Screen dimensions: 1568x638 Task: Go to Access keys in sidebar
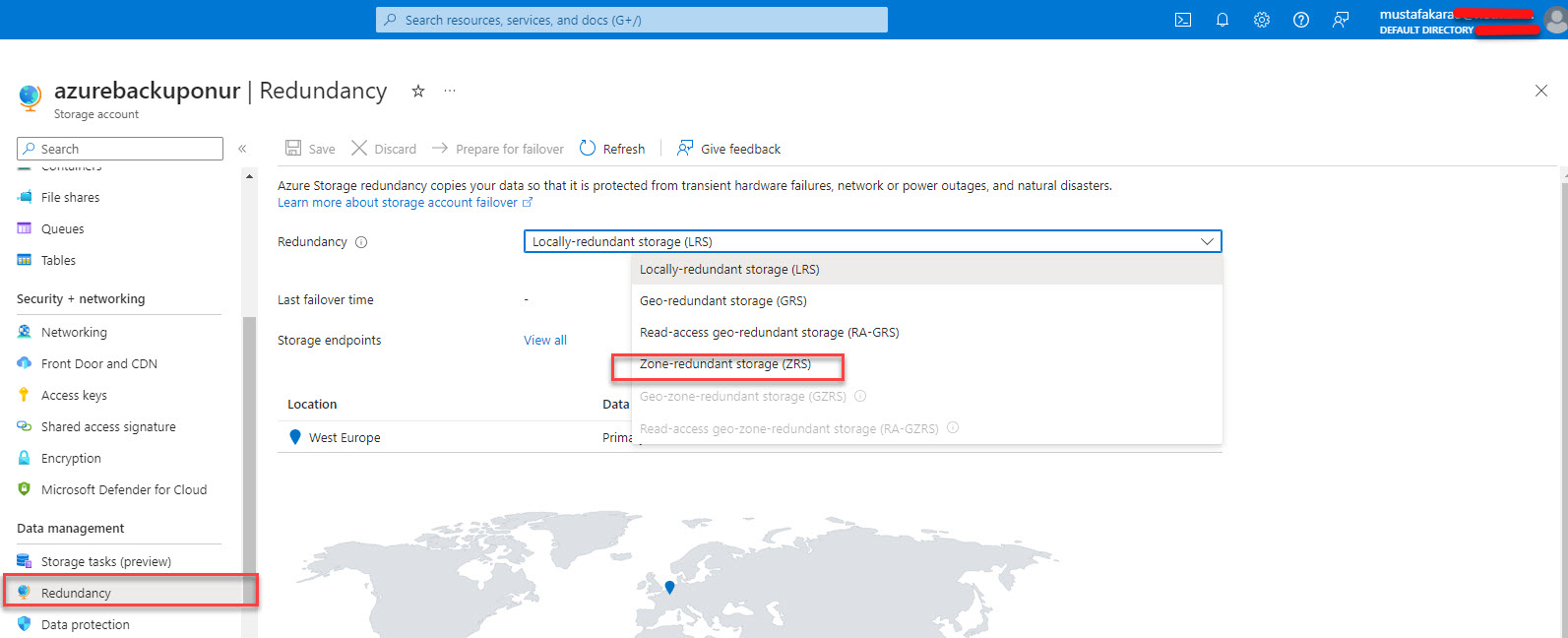[74, 396]
